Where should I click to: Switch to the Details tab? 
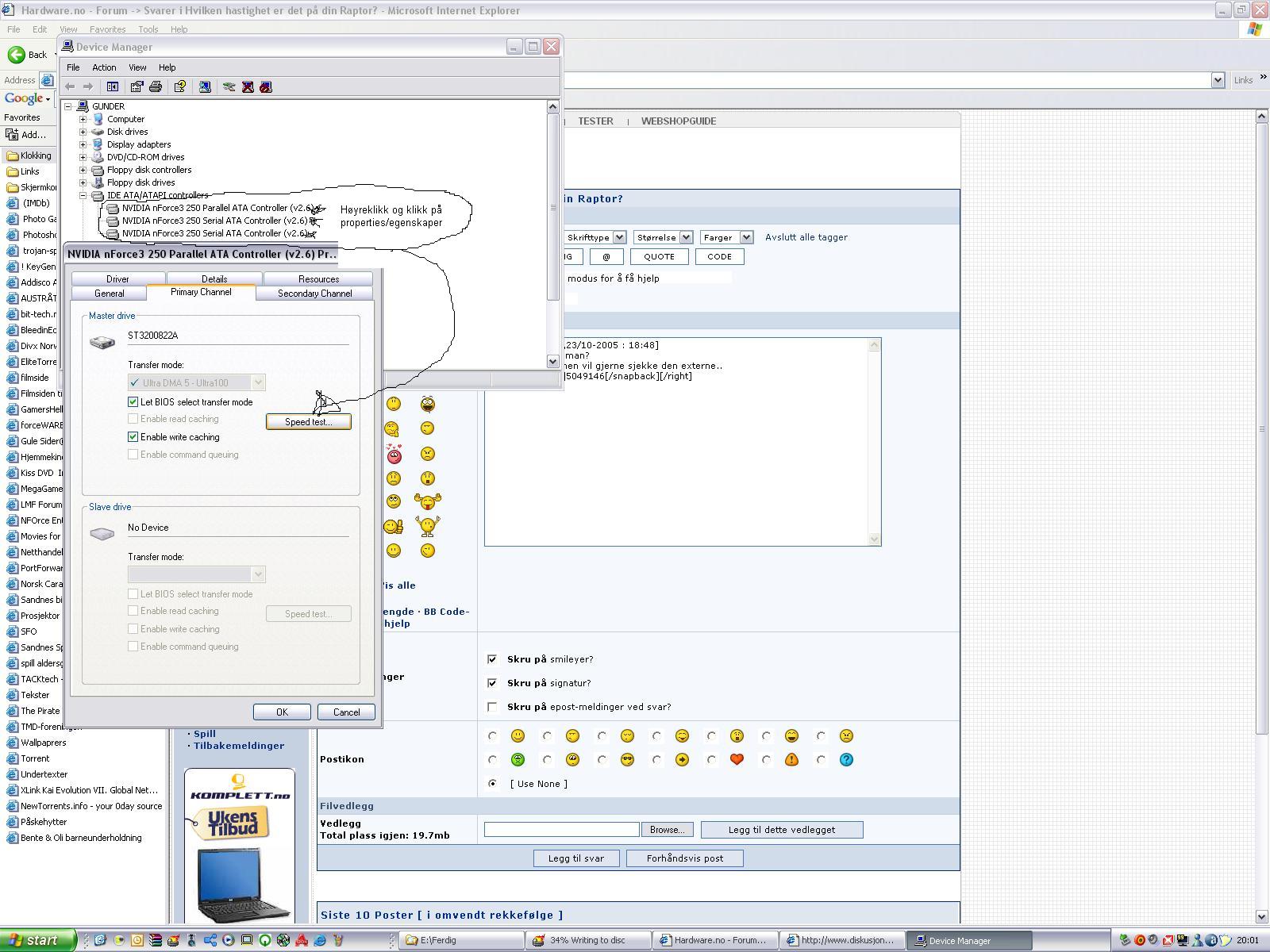[214, 279]
